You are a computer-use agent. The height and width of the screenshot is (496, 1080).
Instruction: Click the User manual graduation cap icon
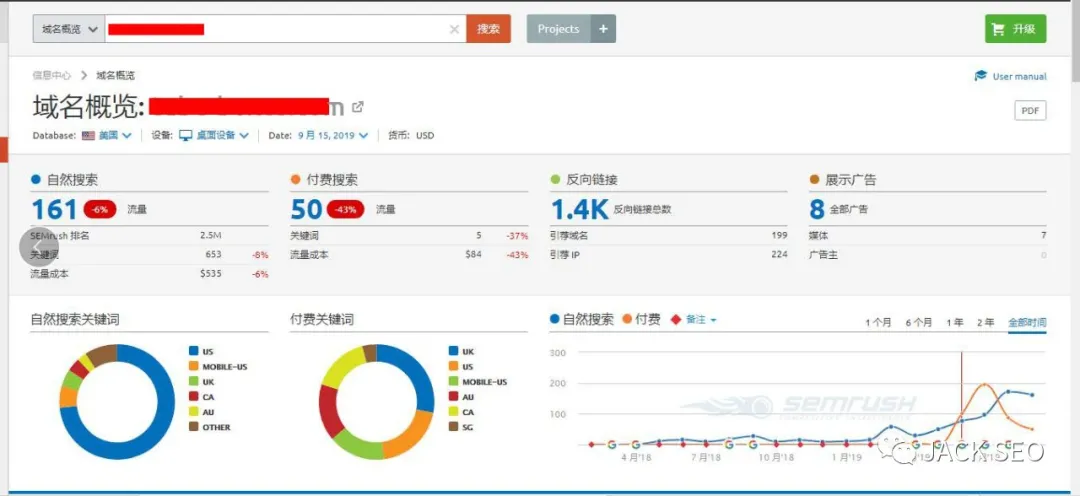[981, 76]
